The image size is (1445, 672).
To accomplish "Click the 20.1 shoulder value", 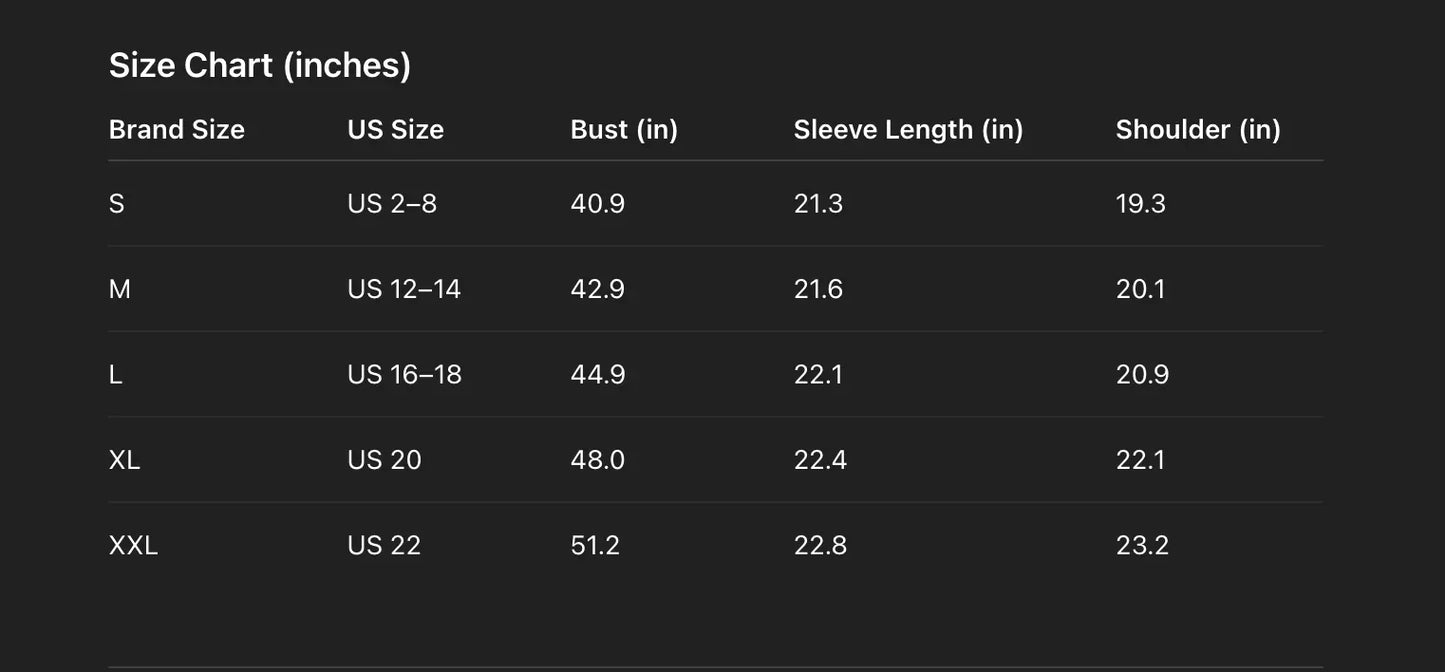I will [x=1140, y=289].
